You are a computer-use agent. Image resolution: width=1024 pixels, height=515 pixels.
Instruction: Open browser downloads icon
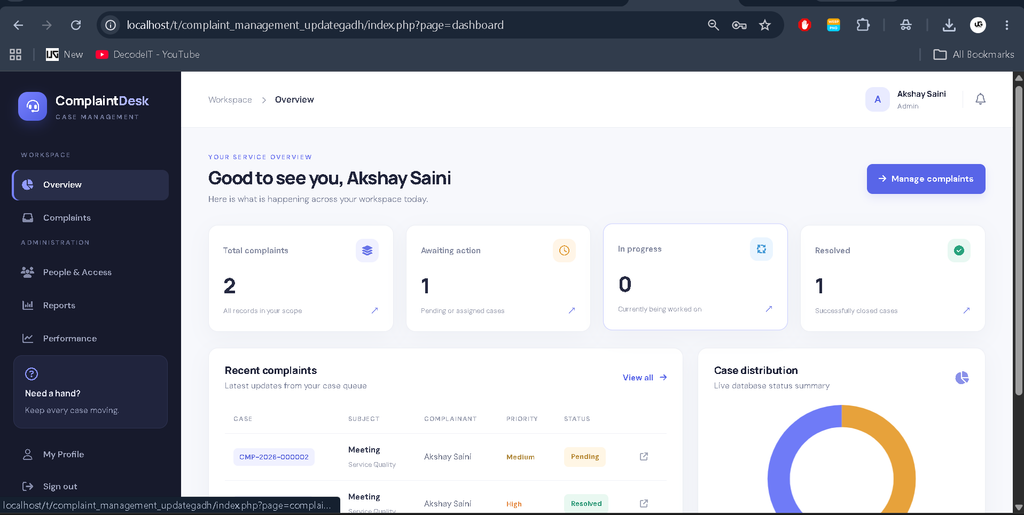pyautogui.click(x=949, y=25)
